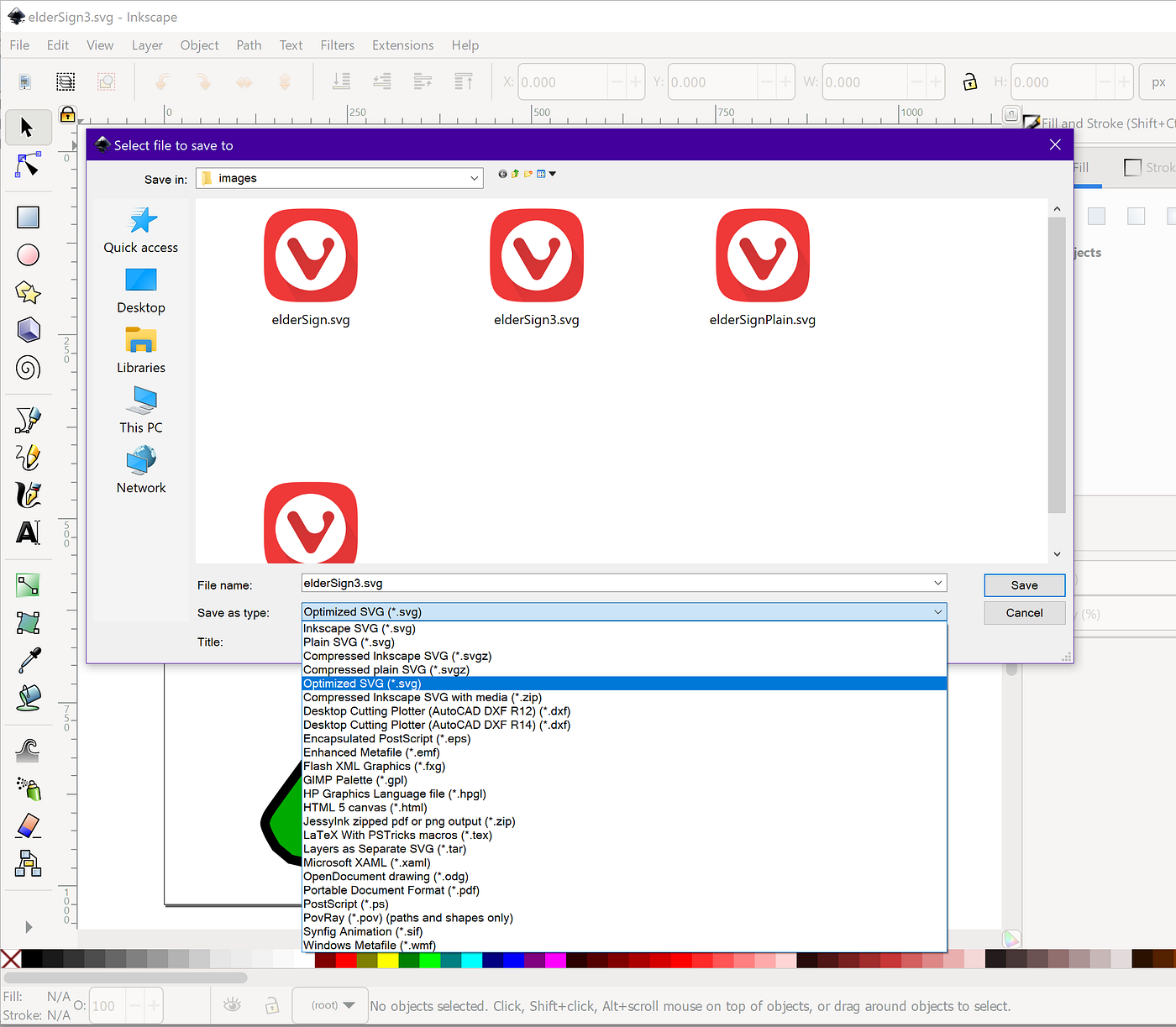Viewport: 1176px width, 1027px height.
Task: Select the Bezier pen tool
Action: 28,419
